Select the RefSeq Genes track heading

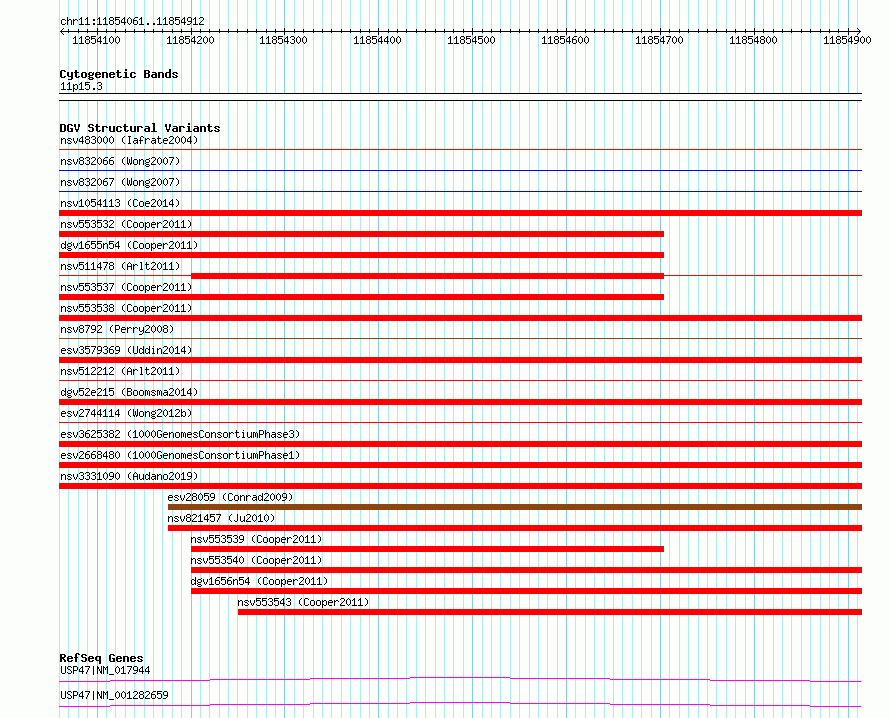101,658
